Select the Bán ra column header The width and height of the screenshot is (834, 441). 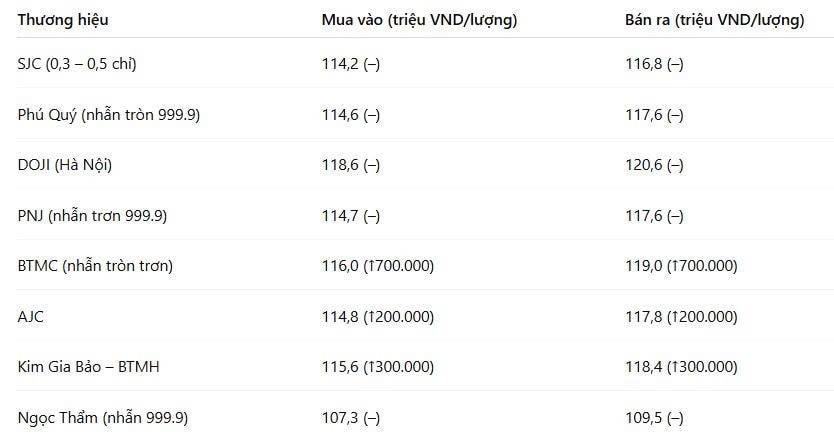[x=714, y=20]
